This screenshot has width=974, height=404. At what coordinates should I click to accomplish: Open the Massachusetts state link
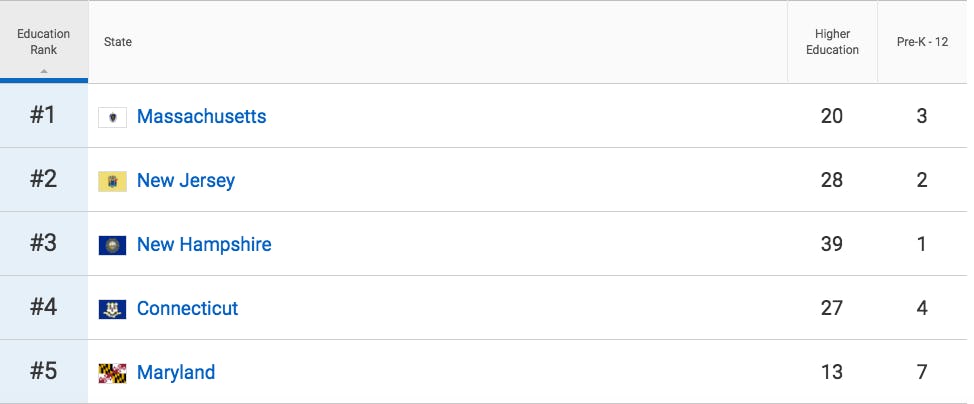click(x=201, y=117)
